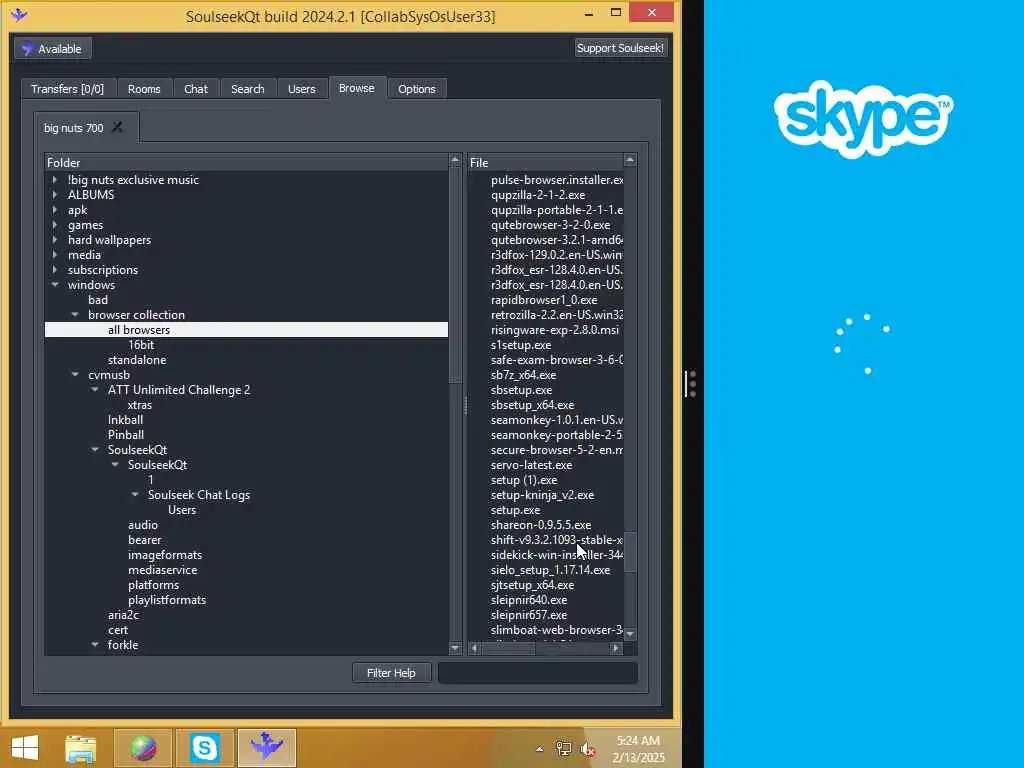Click the File column header
This screenshot has height=768, width=1024.
coord(545,163)
